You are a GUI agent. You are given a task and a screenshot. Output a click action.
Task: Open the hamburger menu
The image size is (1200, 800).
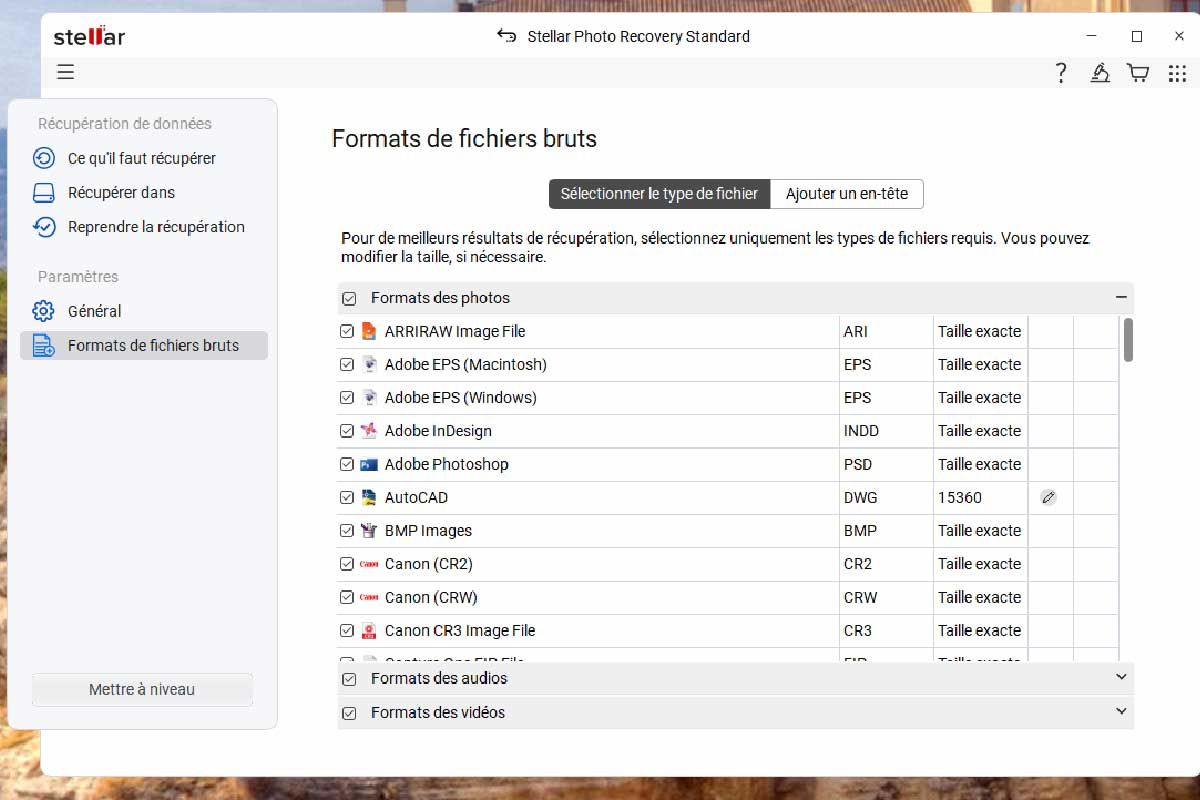pos(66,72)
